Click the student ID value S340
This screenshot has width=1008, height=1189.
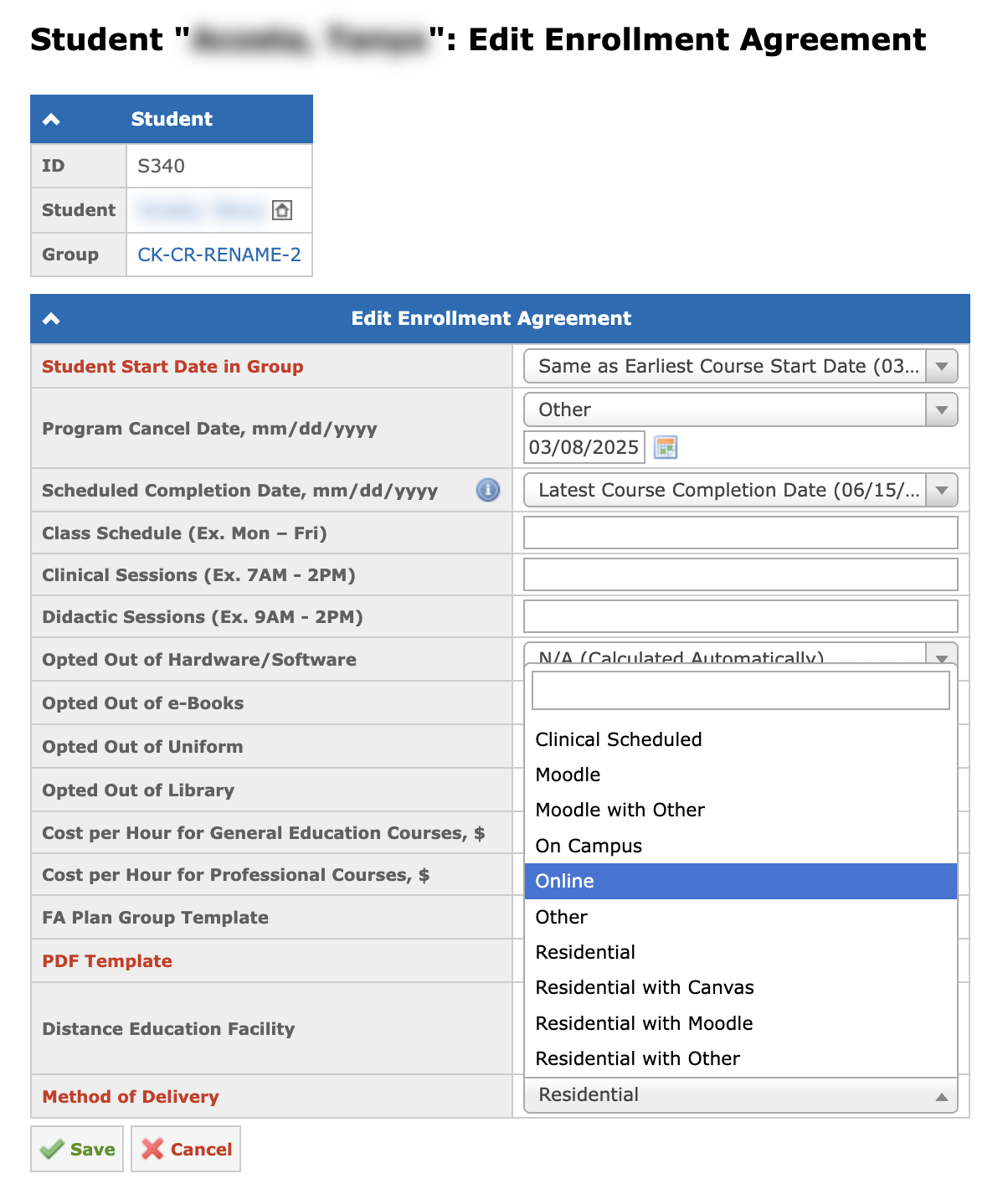[x=161, y=166]
